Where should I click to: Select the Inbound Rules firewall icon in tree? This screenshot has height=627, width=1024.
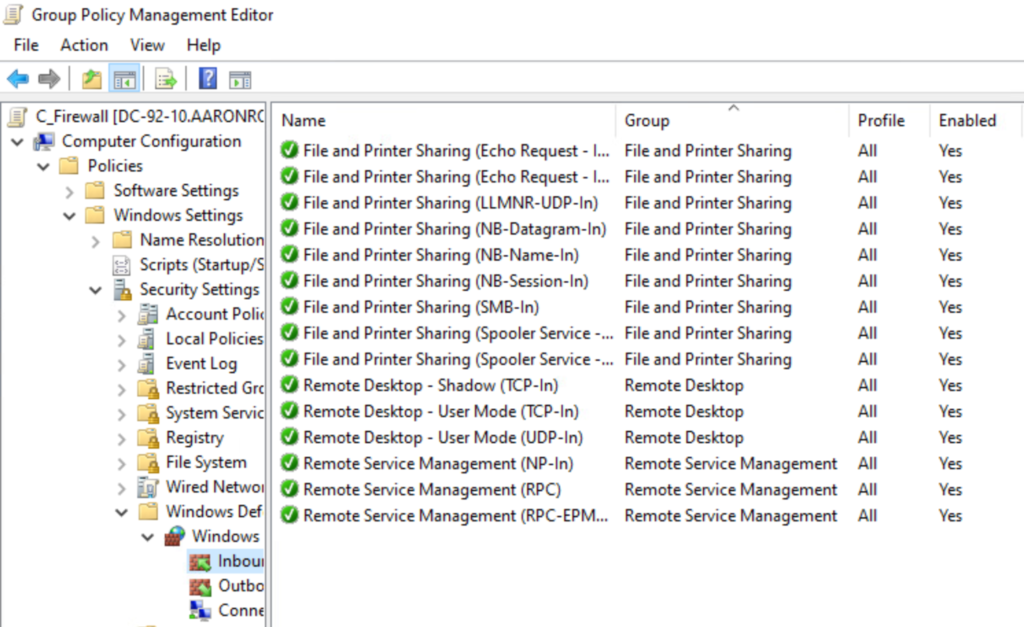pos(201,561)
